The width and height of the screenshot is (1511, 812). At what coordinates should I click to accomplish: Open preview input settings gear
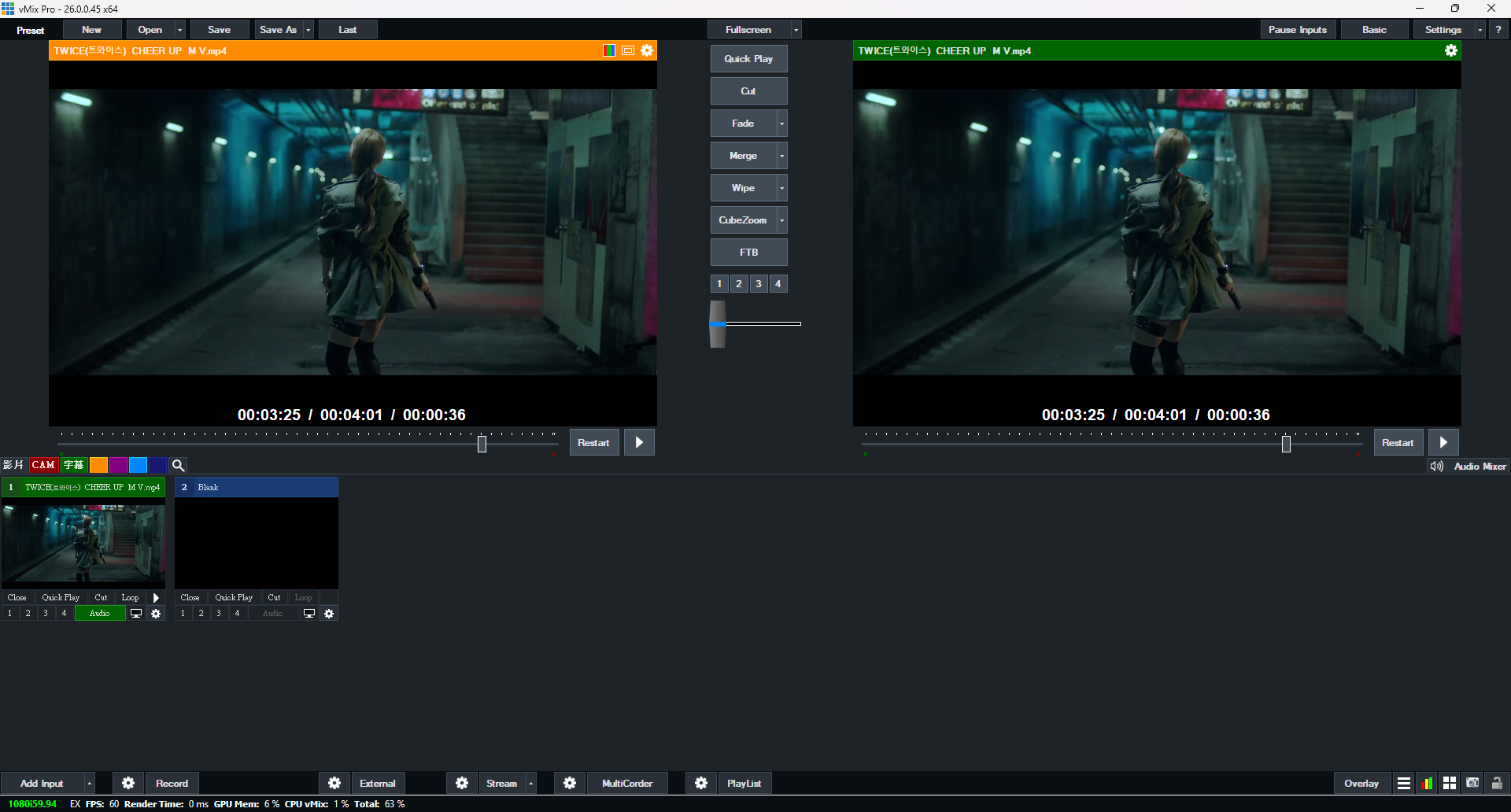[x=647, y=50]
